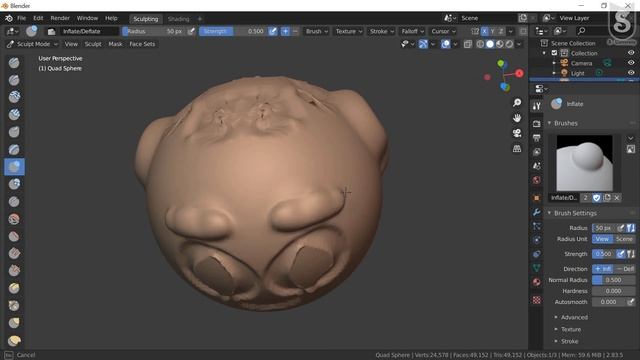Unlink brush with X button
Viewport: 640px width, 360px height.
[x=617, y=198]
